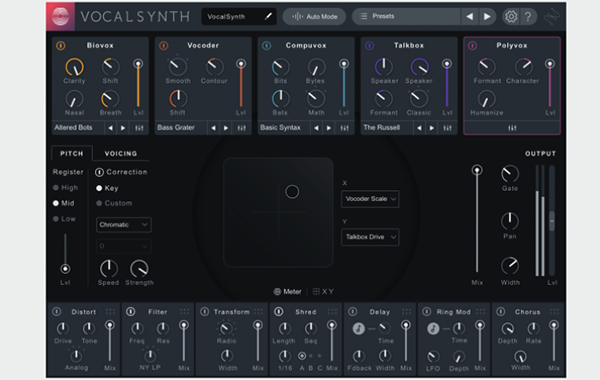Load previous global preset arrow
Image resolution: width=600 pixels, height=380 pixels.
(470, 16)
